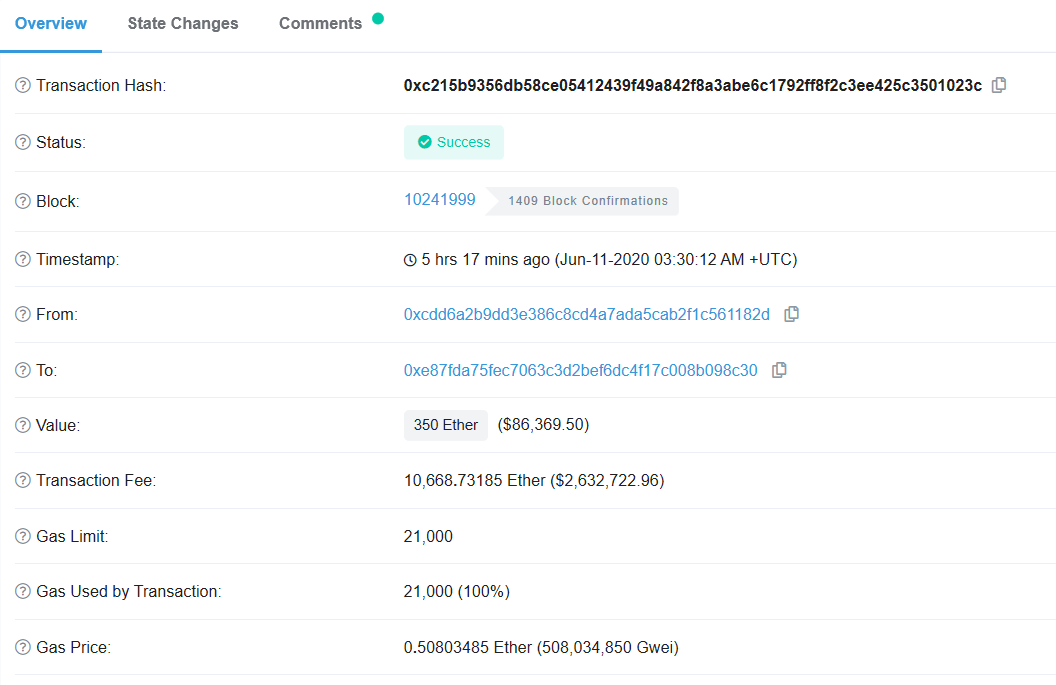1056x685 pixels.
Task: Open help icon beside Transaction Hash
Action: click(23, 86)
